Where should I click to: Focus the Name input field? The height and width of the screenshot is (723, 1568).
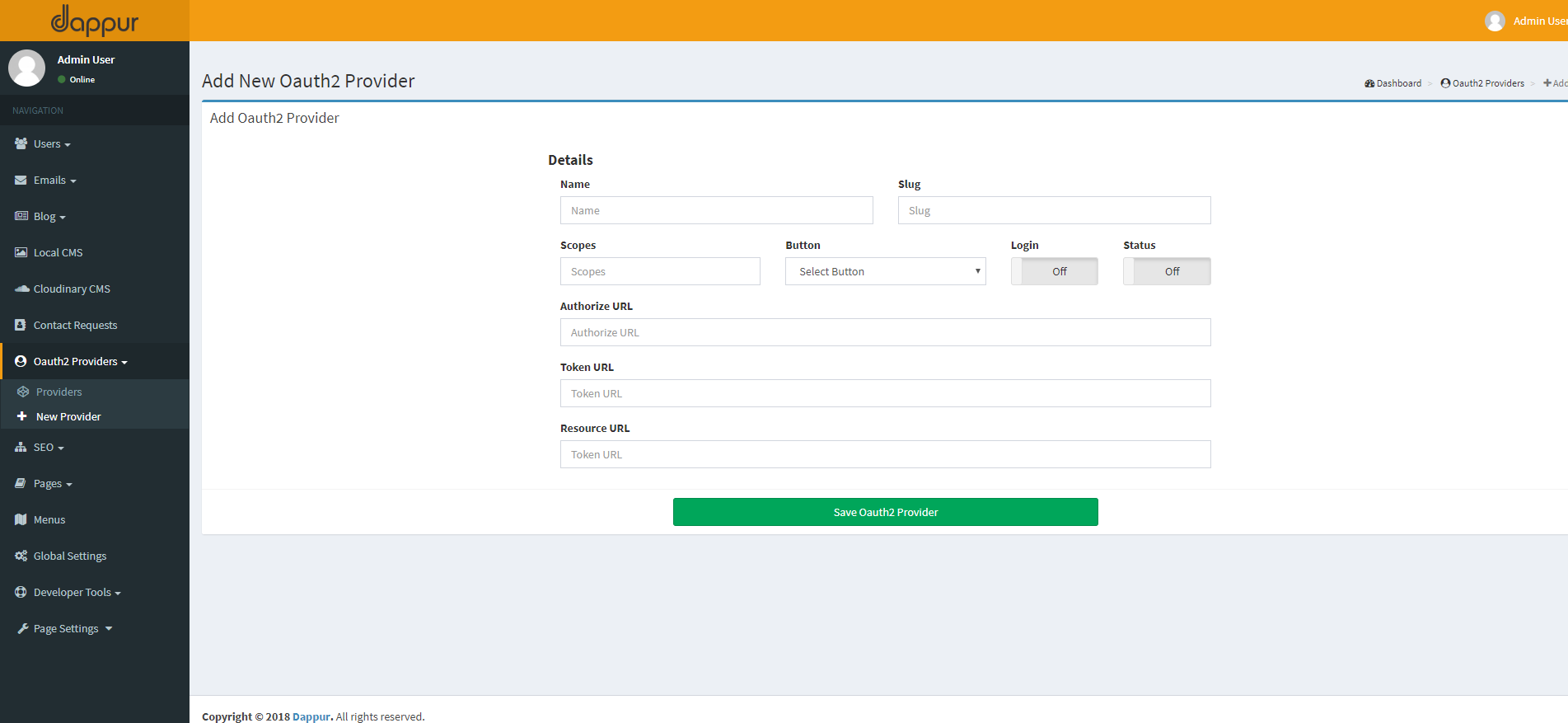(717, 210)
